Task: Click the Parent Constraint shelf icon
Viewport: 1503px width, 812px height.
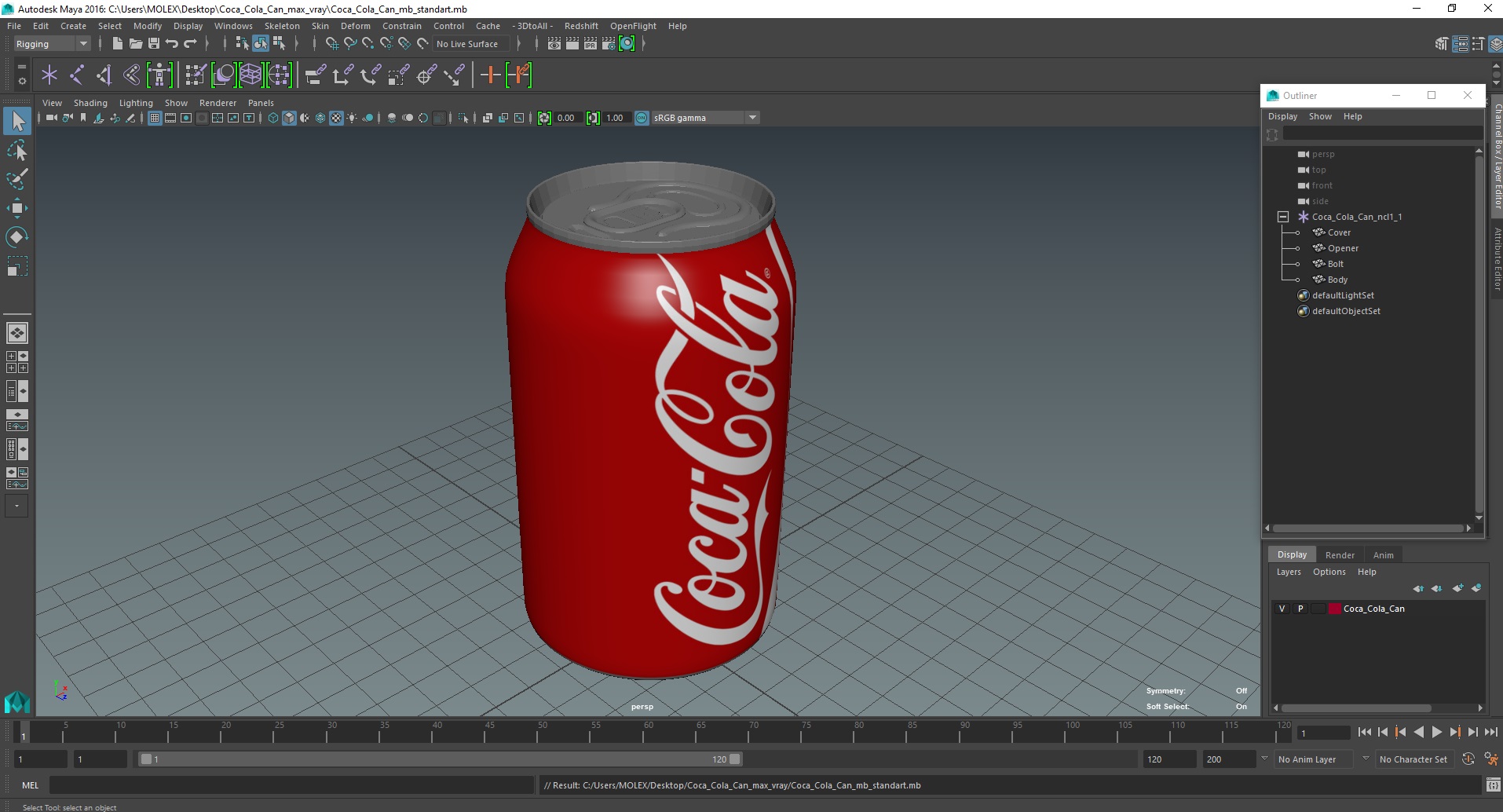Action: [315, 75]
